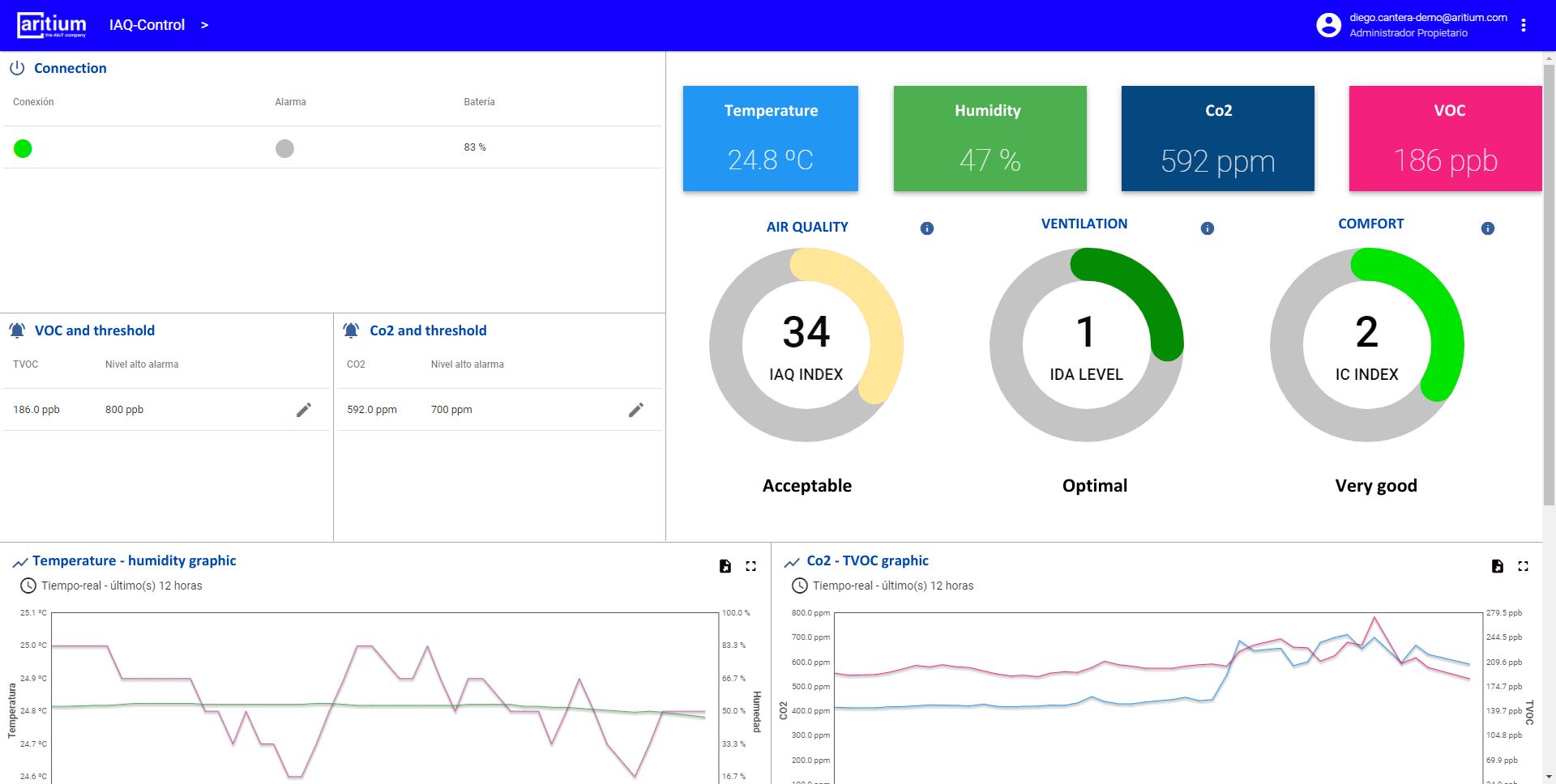
Task: Open the three-dot options menu
Action: click(x=1524, y=25)
